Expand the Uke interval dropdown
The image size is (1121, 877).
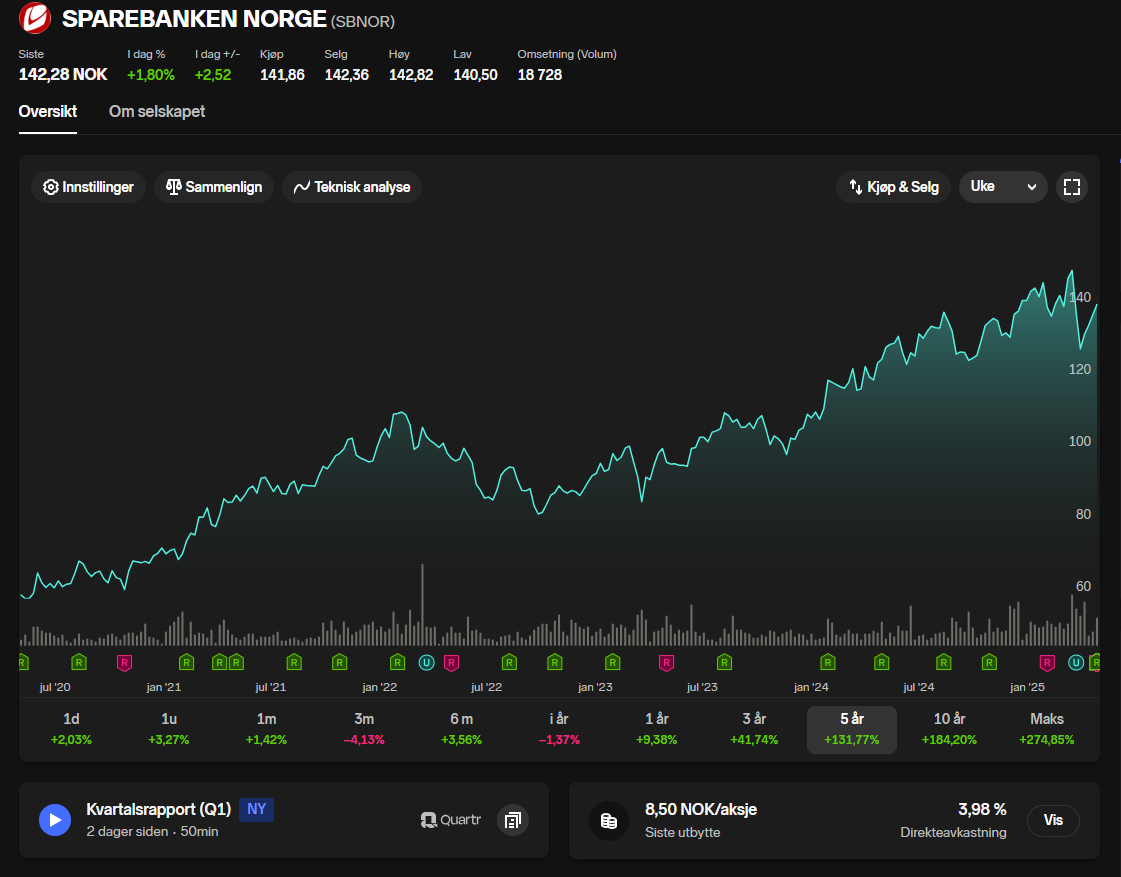[1003, 187]
